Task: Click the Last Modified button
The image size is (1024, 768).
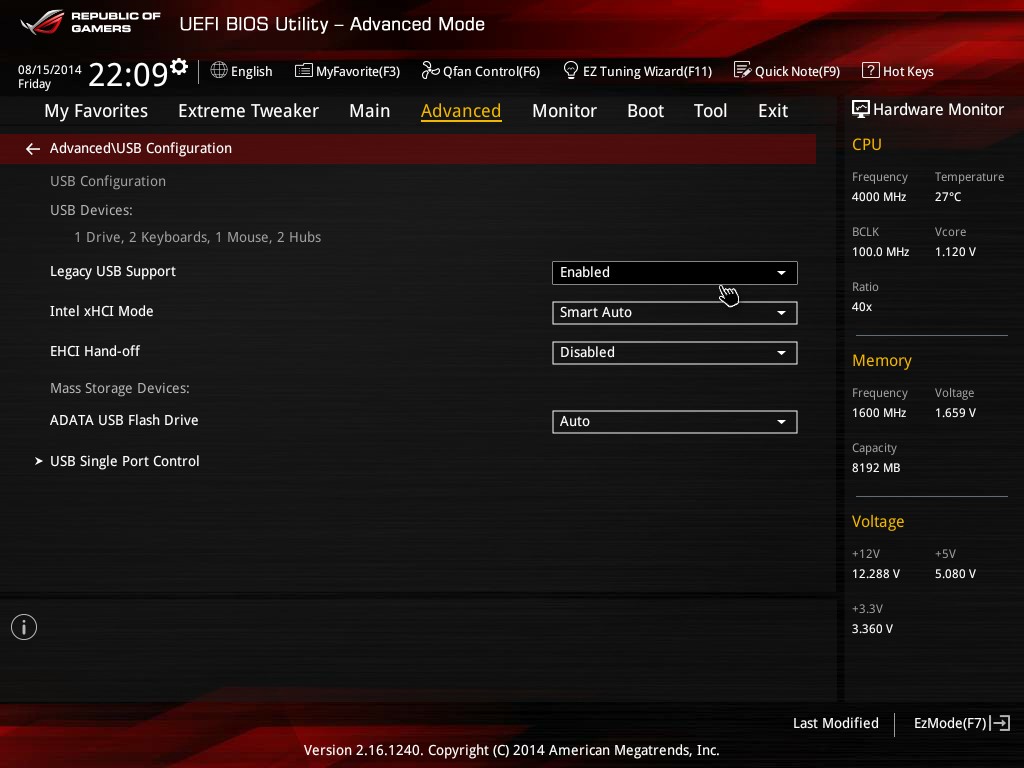Action: point(835,723)
